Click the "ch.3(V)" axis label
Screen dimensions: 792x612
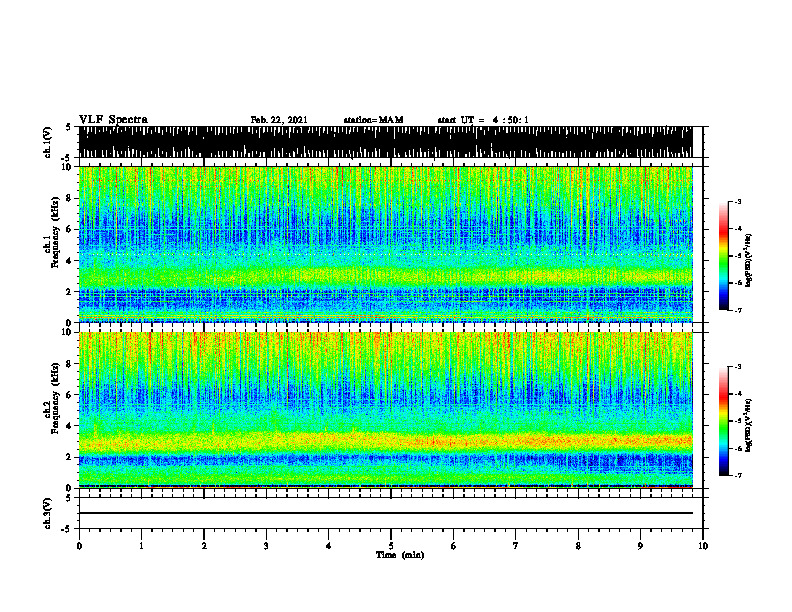[x=48, y=513]
